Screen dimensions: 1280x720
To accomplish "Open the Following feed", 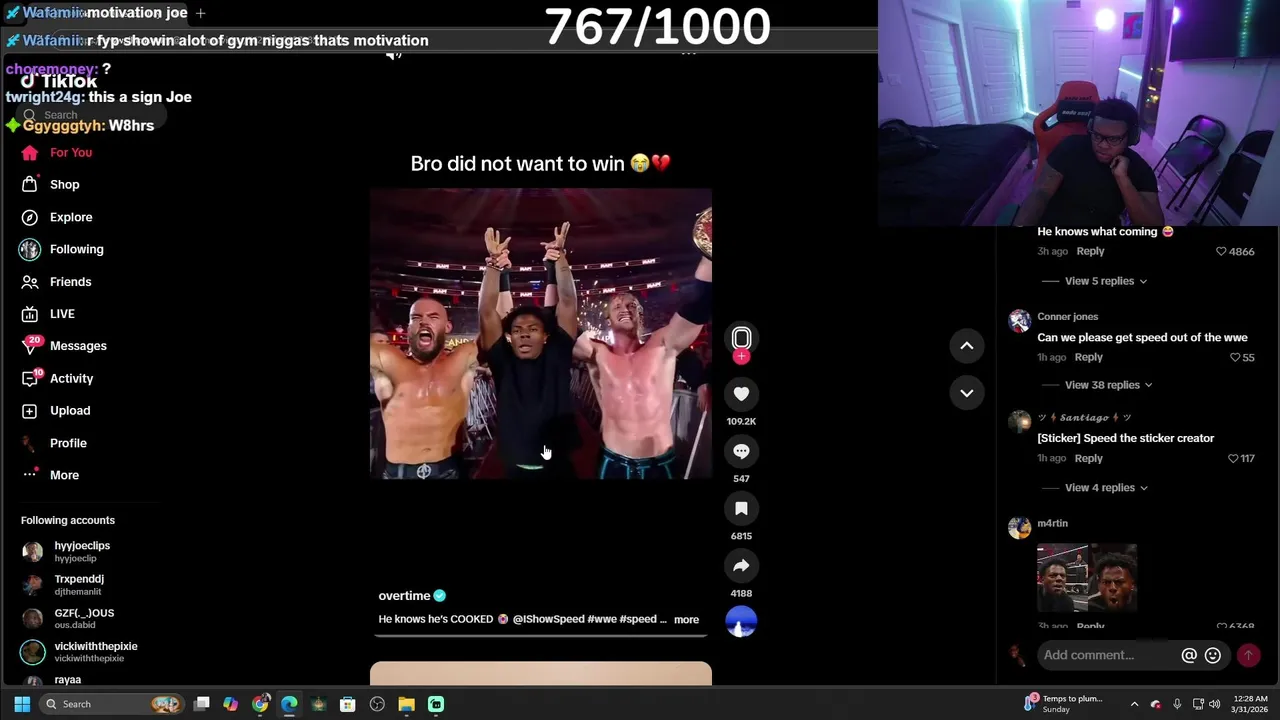I will 62,249.
